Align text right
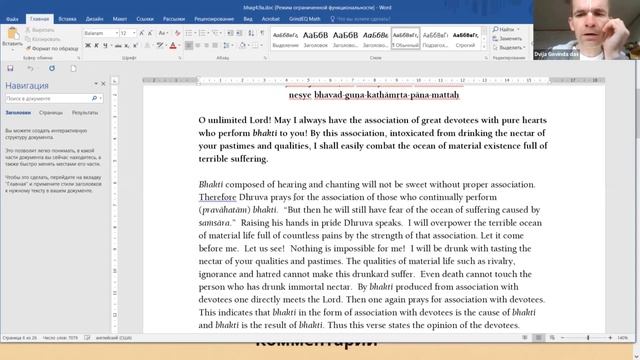 coord(207,45)
